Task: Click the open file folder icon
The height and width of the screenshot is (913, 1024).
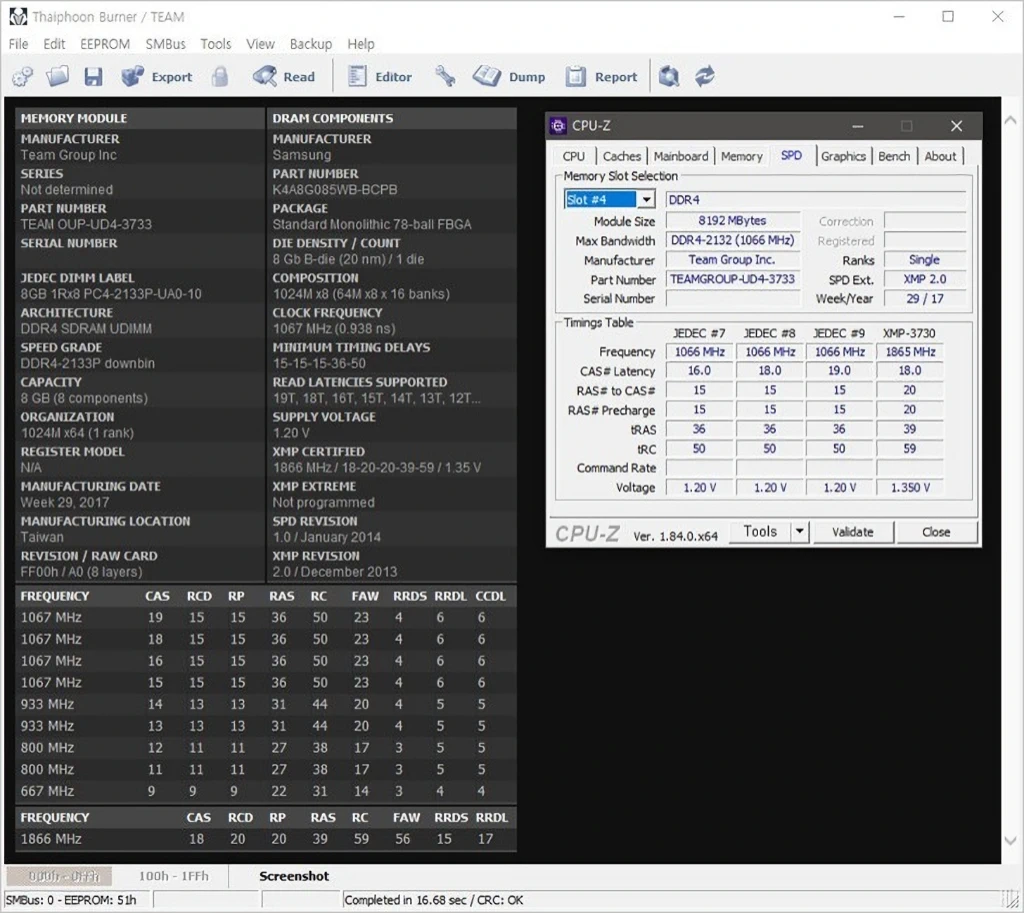Action: coord(57,76)
